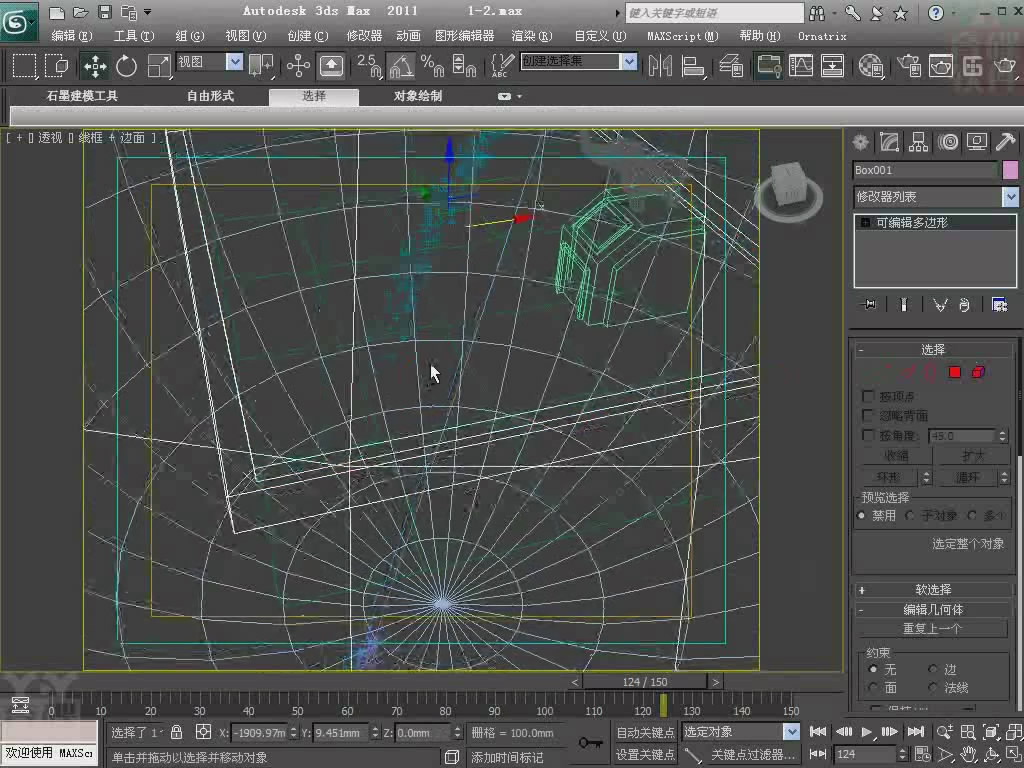Open the 渲染 menu
The height and width of the screenshot is (768, 1024).
pyautogui.click(x=532, y=36)
